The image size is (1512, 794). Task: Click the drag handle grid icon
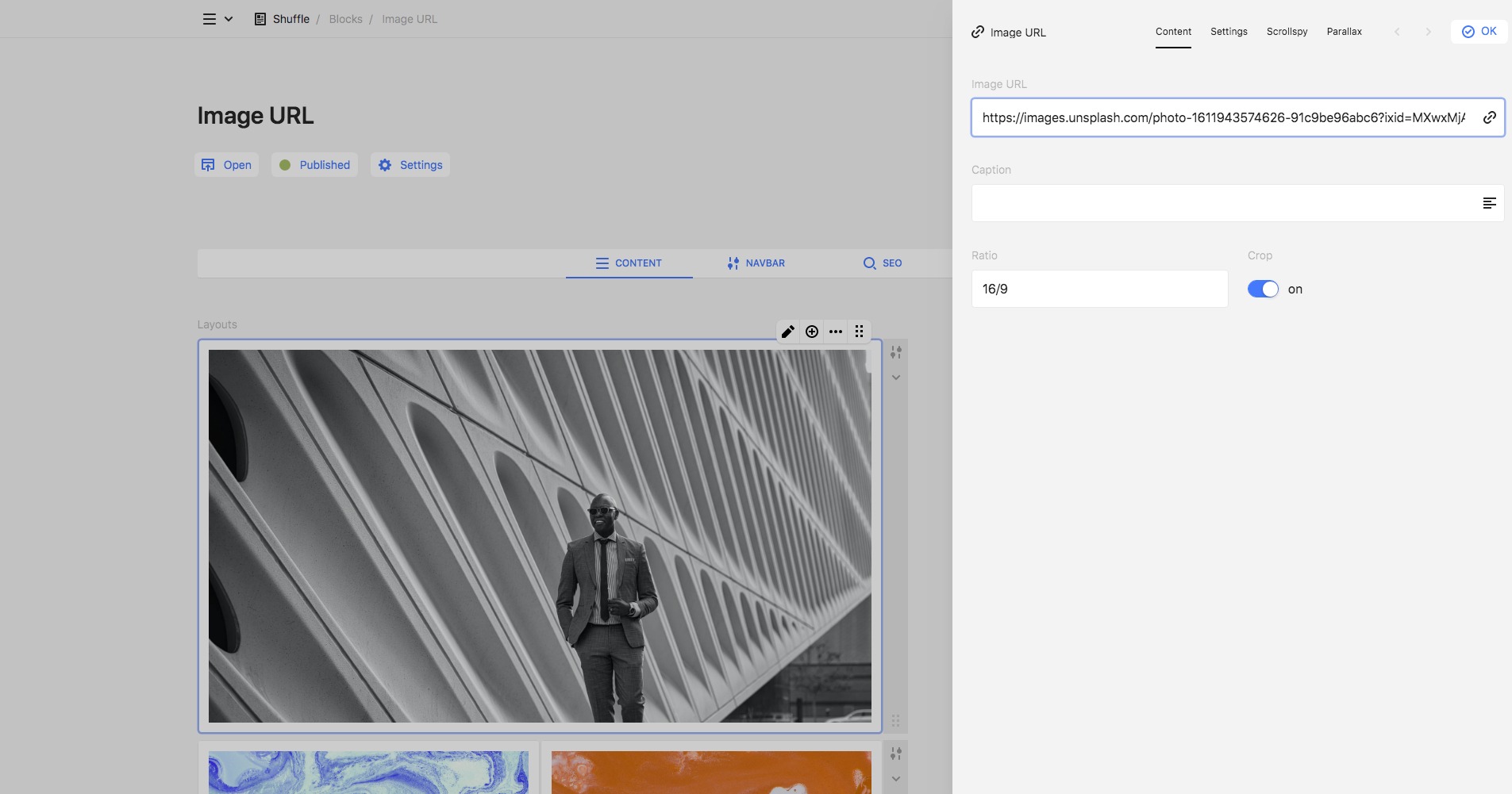[x=860, y=332]
